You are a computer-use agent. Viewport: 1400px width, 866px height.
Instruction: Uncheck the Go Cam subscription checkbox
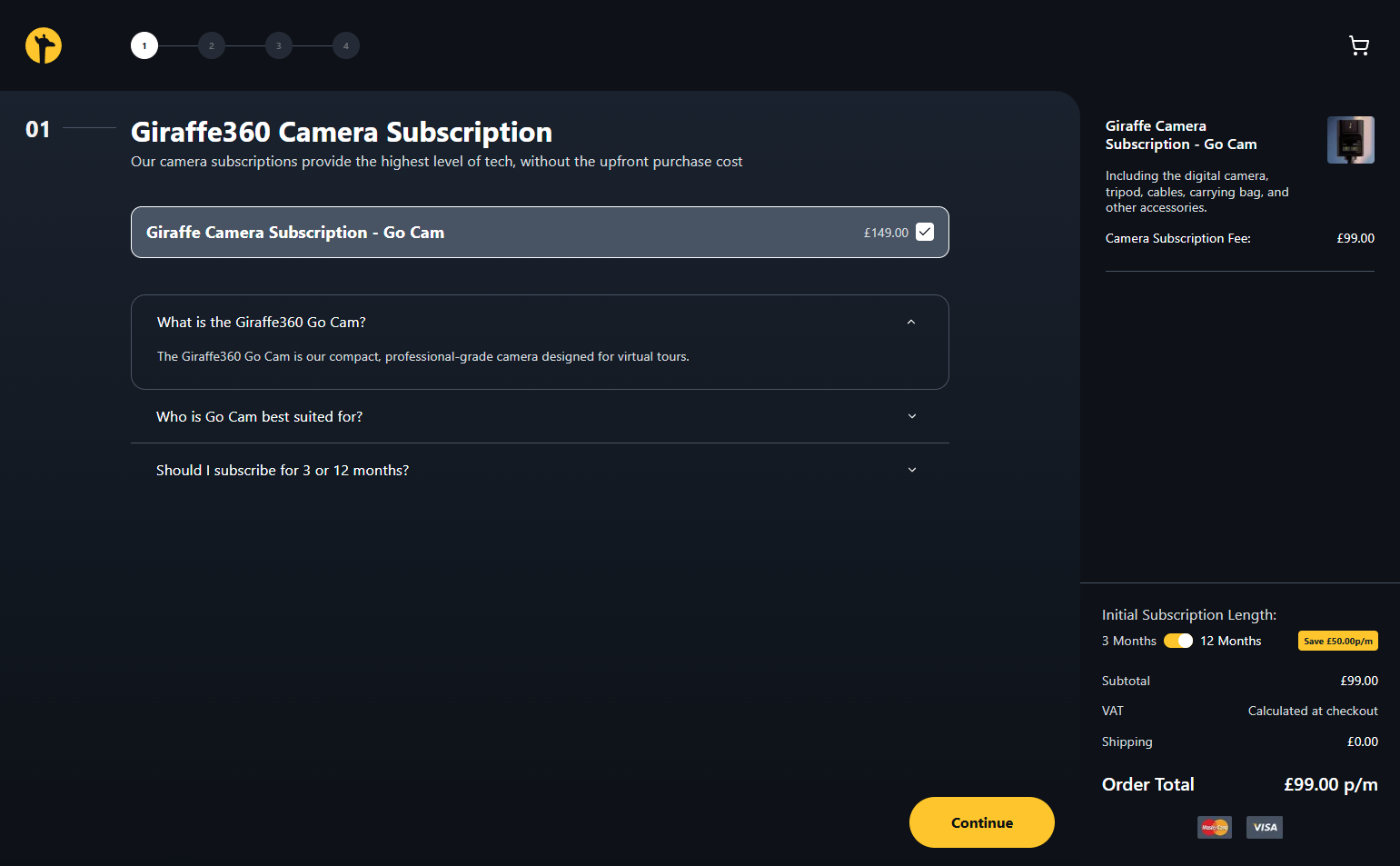click(x=925, y=232)
